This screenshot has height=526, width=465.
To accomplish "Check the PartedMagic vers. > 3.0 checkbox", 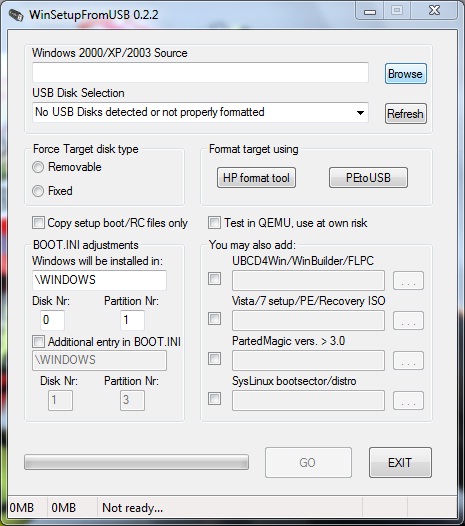I will pos(214,359).
